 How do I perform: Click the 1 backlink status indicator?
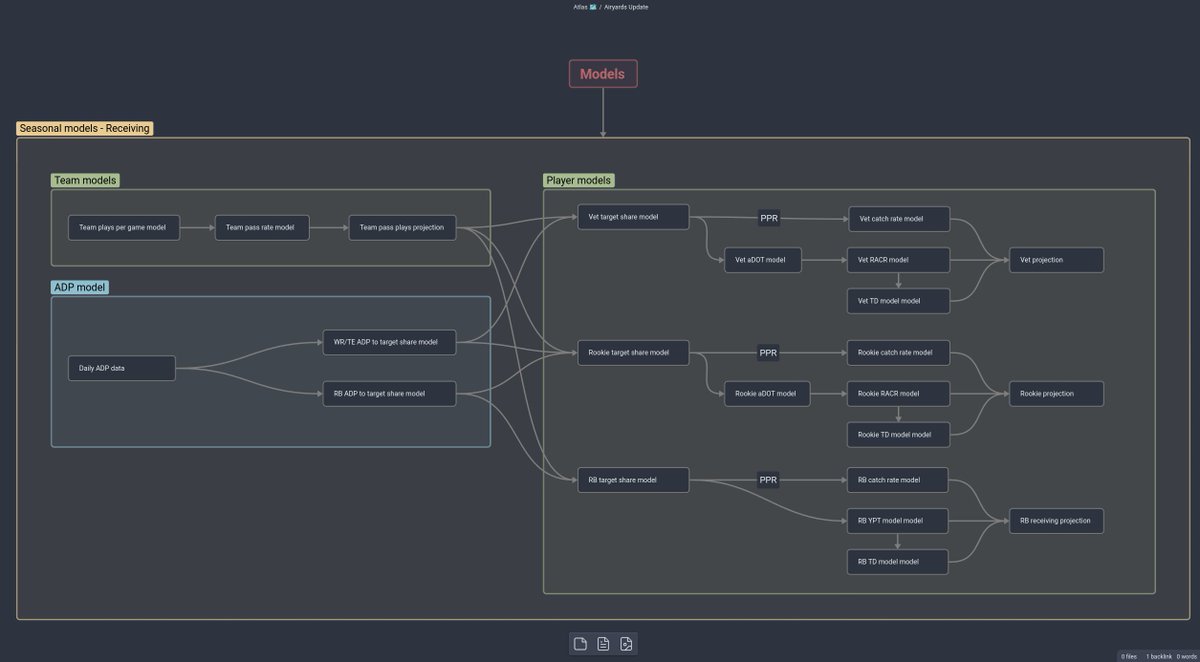(1158, 656)
